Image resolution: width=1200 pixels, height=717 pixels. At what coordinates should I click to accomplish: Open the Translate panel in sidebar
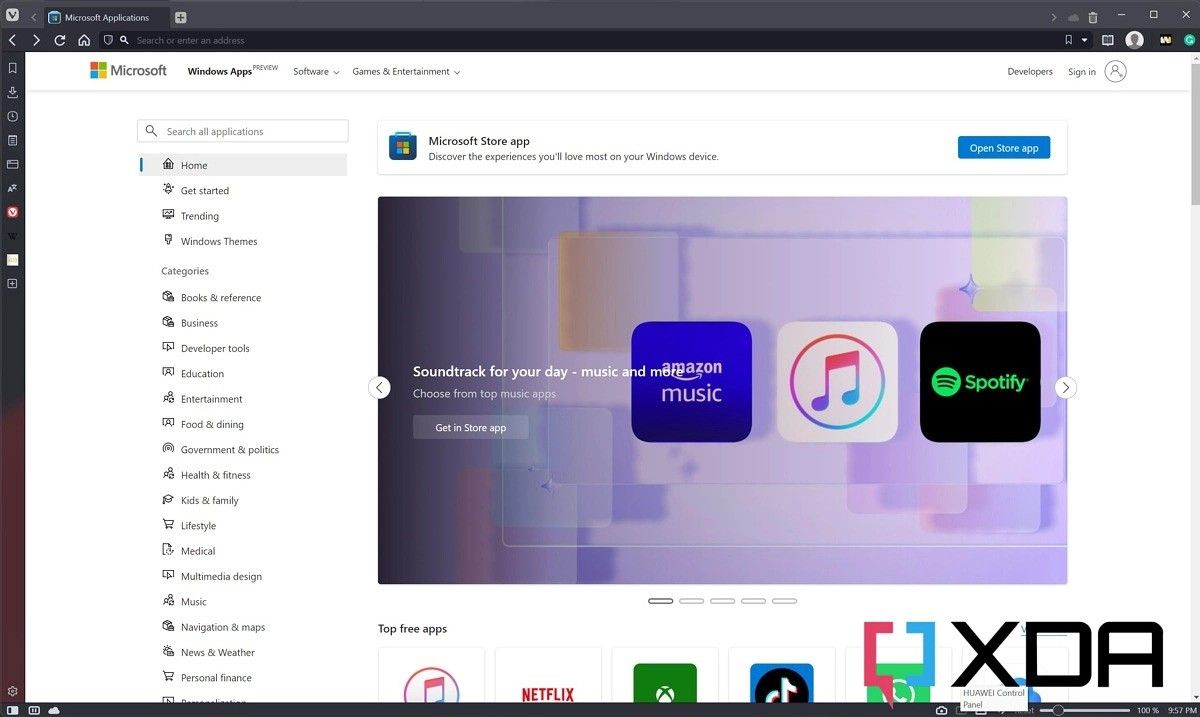tap(13, 188)
